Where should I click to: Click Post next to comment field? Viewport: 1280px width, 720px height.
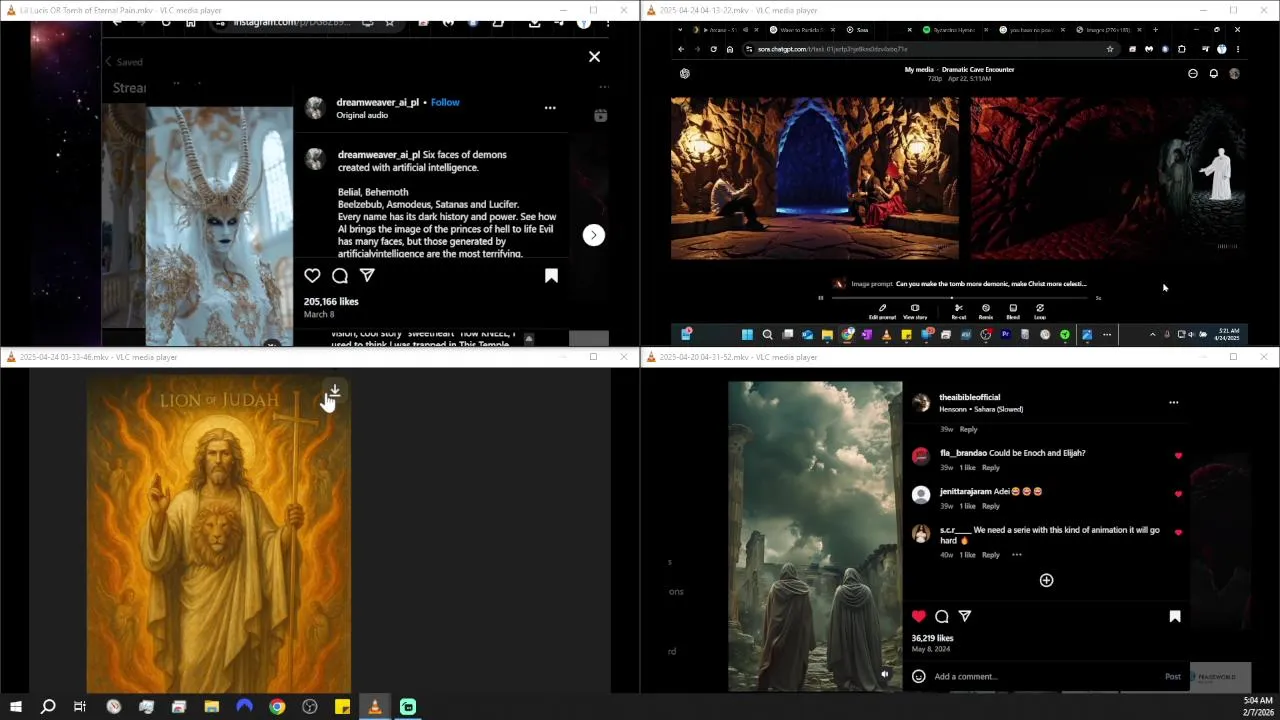1172,677
